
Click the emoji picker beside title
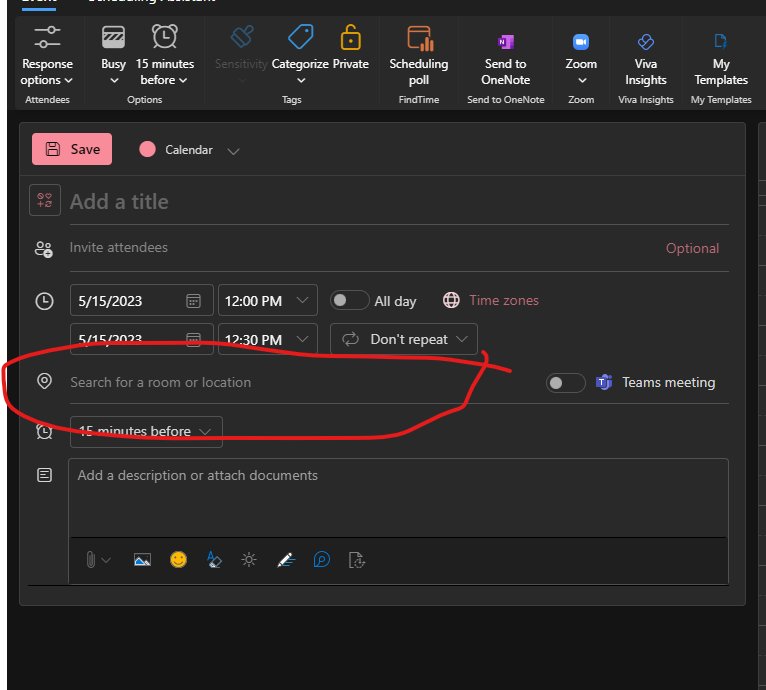(x=45, y=200)
